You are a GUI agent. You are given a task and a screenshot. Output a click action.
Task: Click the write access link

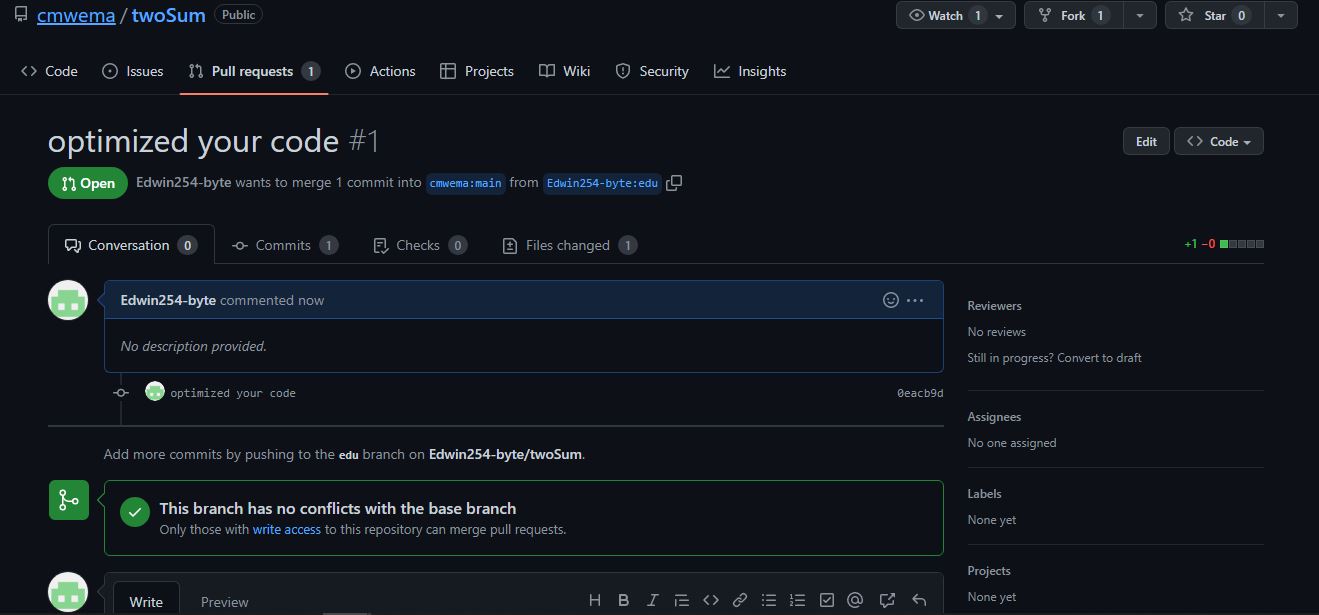(x=287, y=529)
